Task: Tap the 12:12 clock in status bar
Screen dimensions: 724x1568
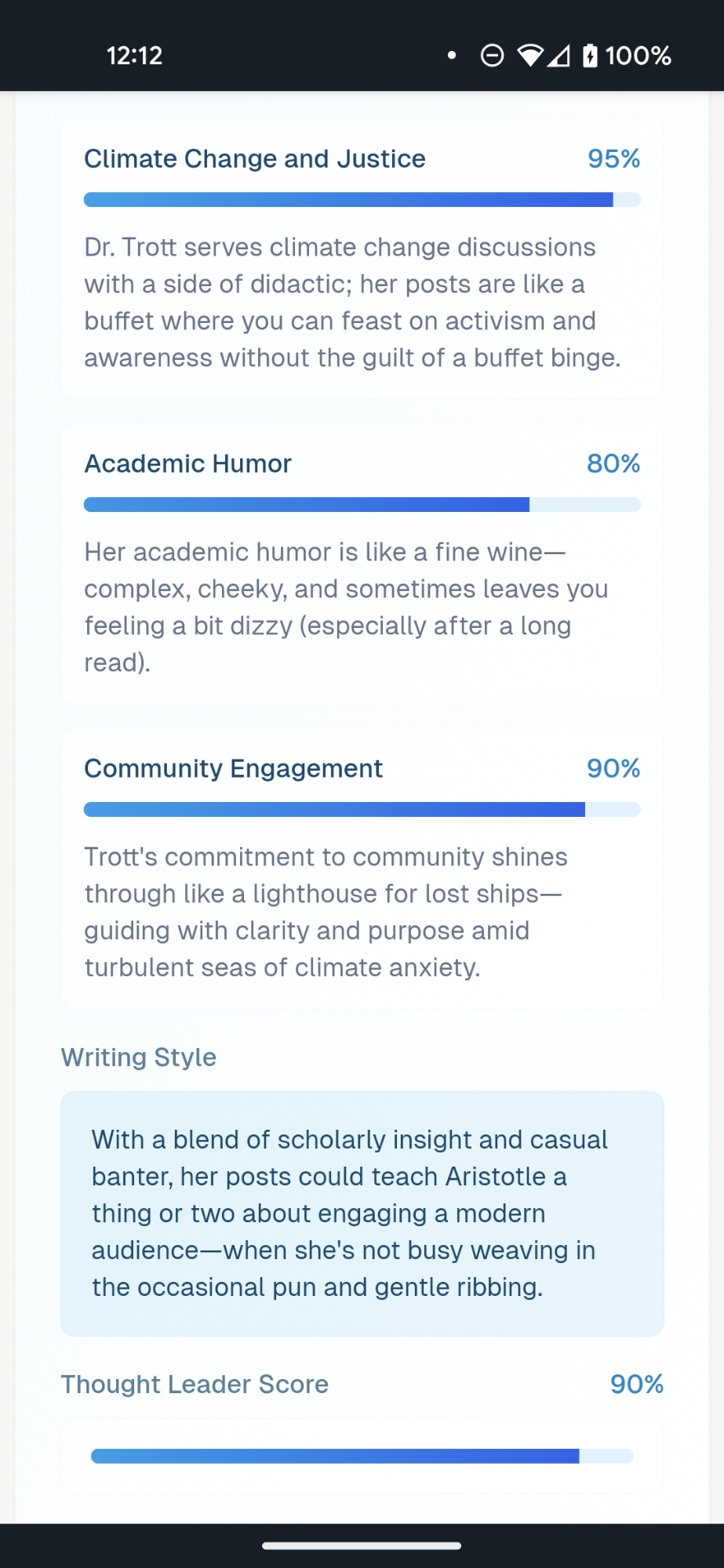Action: point(134,56)
